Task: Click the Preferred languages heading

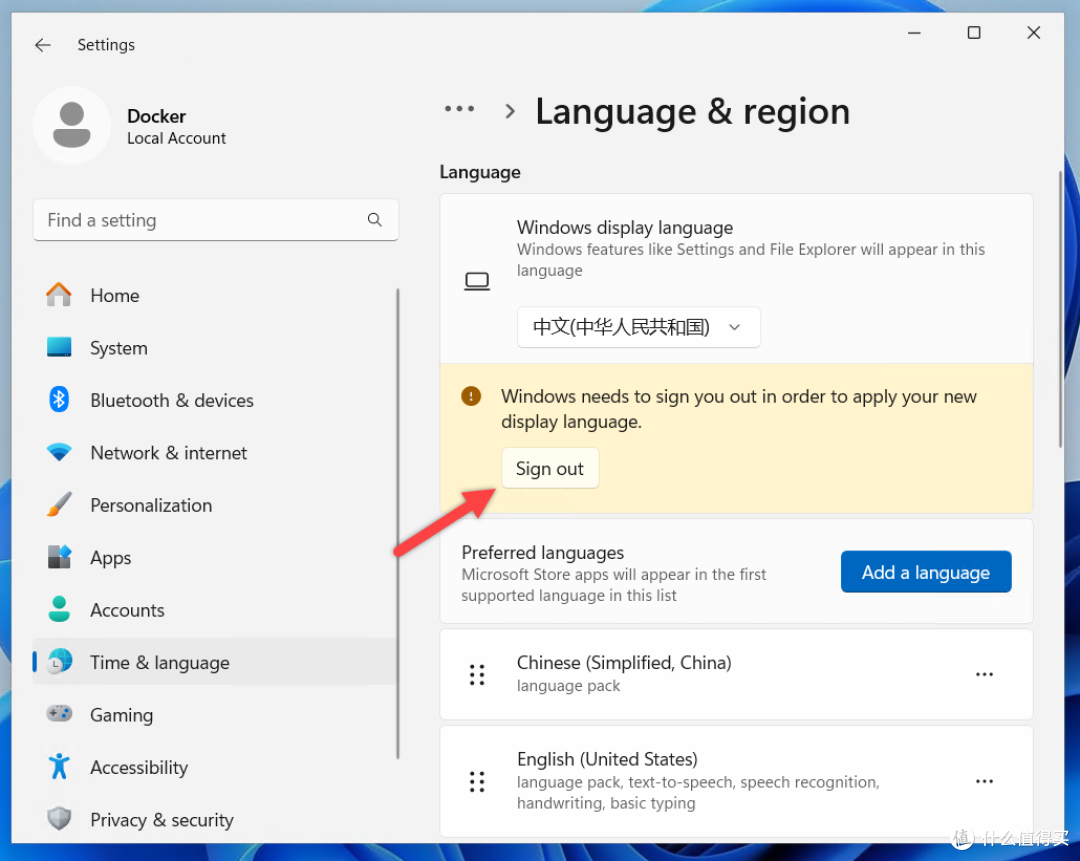Action: coord(543,552)
